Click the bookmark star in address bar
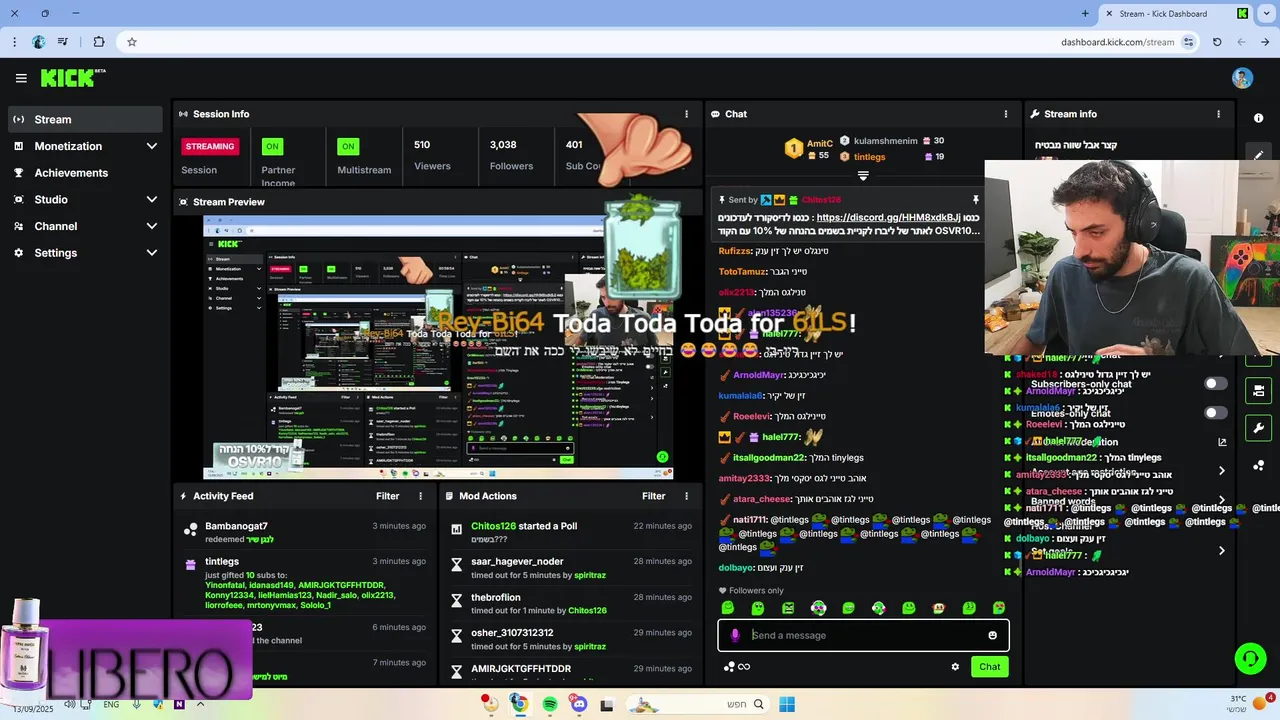Viewport: 1280px width, 720px height. [x=131, y=42]
